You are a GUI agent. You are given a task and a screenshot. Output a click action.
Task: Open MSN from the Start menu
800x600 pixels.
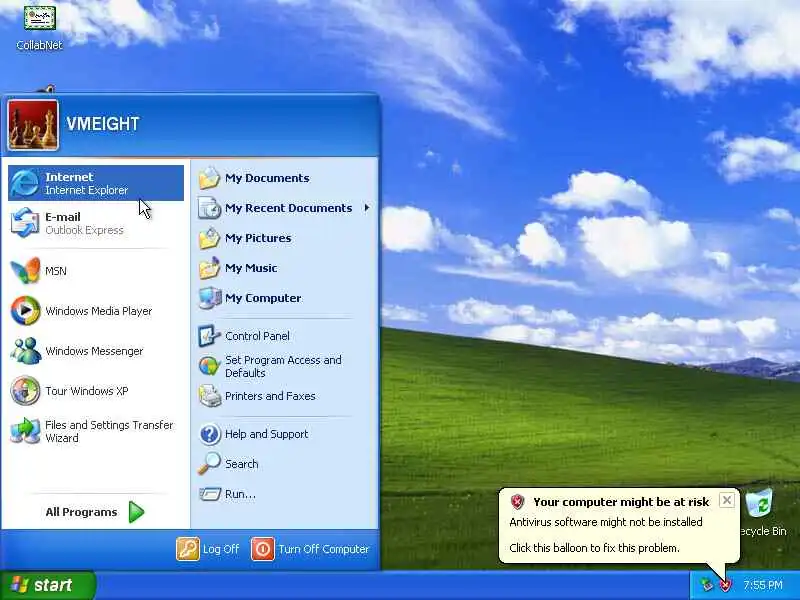(x=96, y=271)
